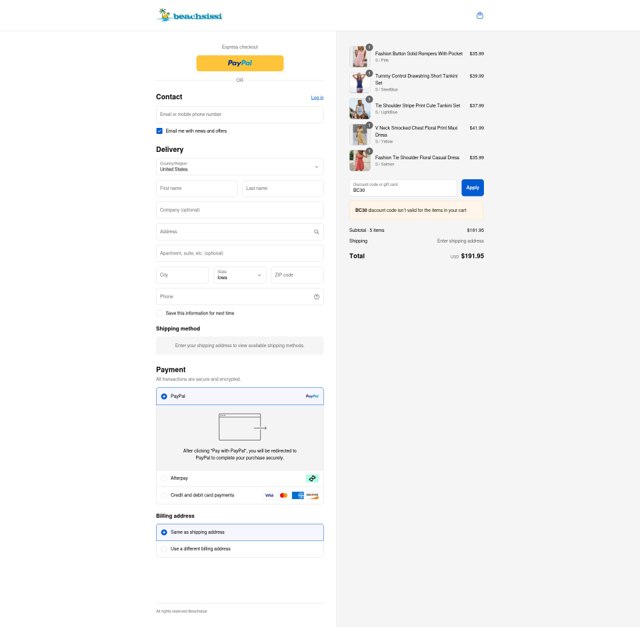The height and width of the screenshot is (627, 640).
Task: Focus the Email or mobile phone field
Action: point(240,114)
